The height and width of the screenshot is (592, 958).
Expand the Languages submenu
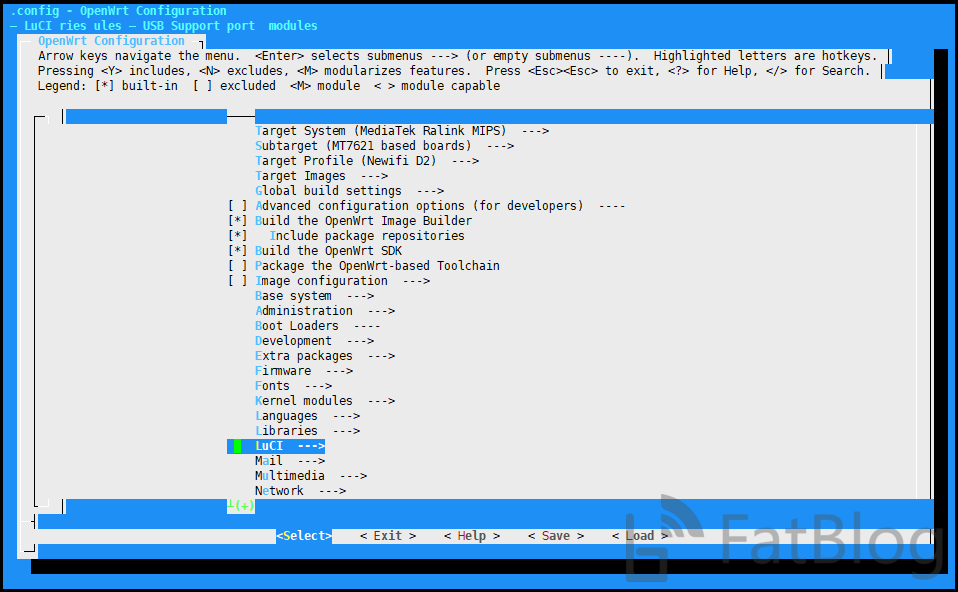pyautogui.click(x=307, y=416)
